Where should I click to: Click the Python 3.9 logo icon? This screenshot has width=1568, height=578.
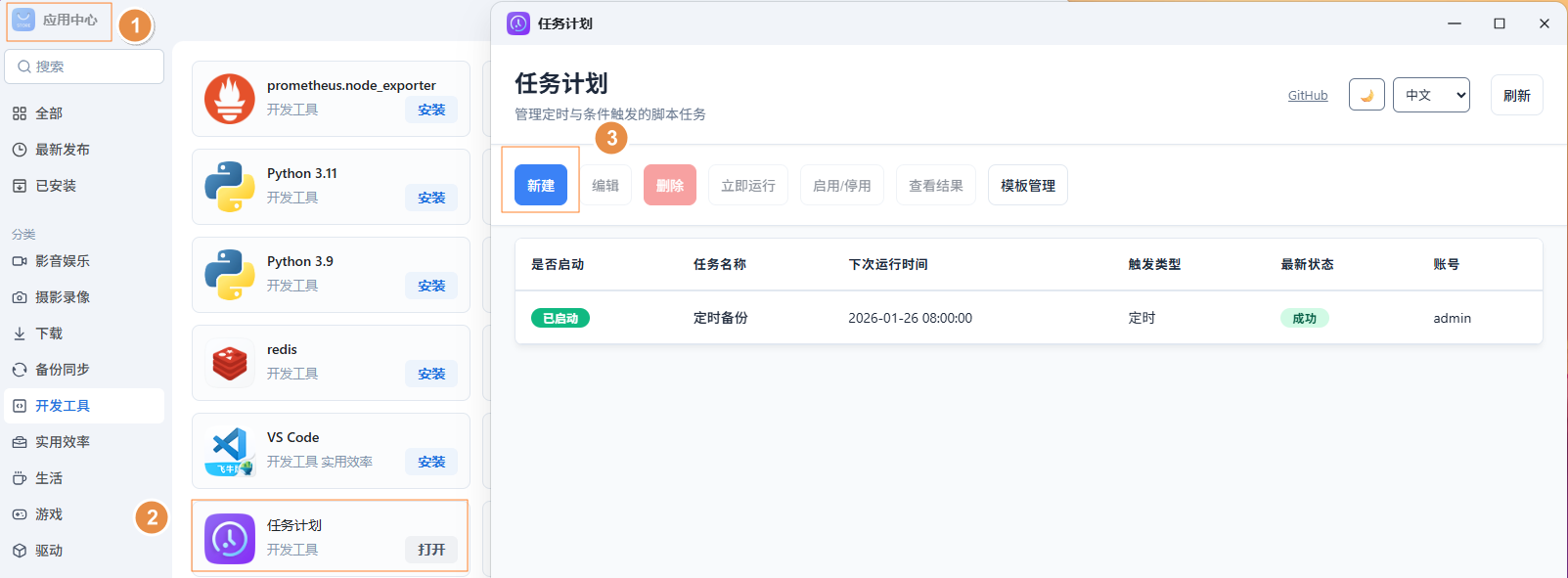(x=230, y=275)
